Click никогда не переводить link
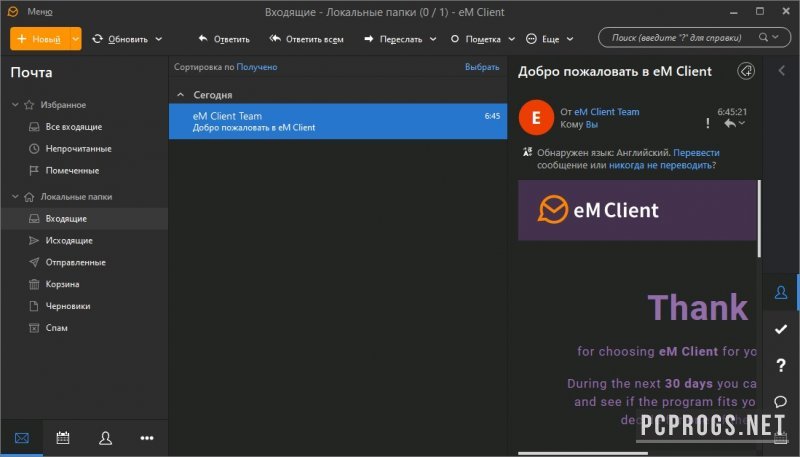 [660, 165]
